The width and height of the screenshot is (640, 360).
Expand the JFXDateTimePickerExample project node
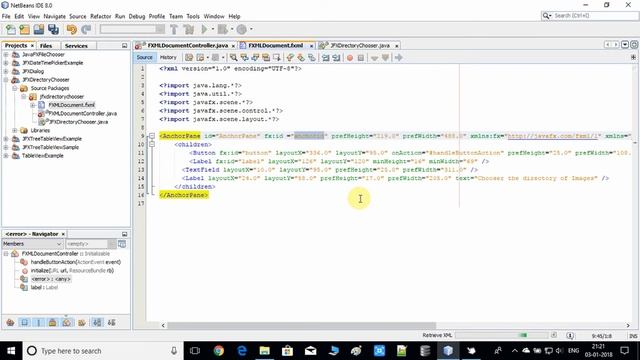pyautogui.click(x=6, y=63)
